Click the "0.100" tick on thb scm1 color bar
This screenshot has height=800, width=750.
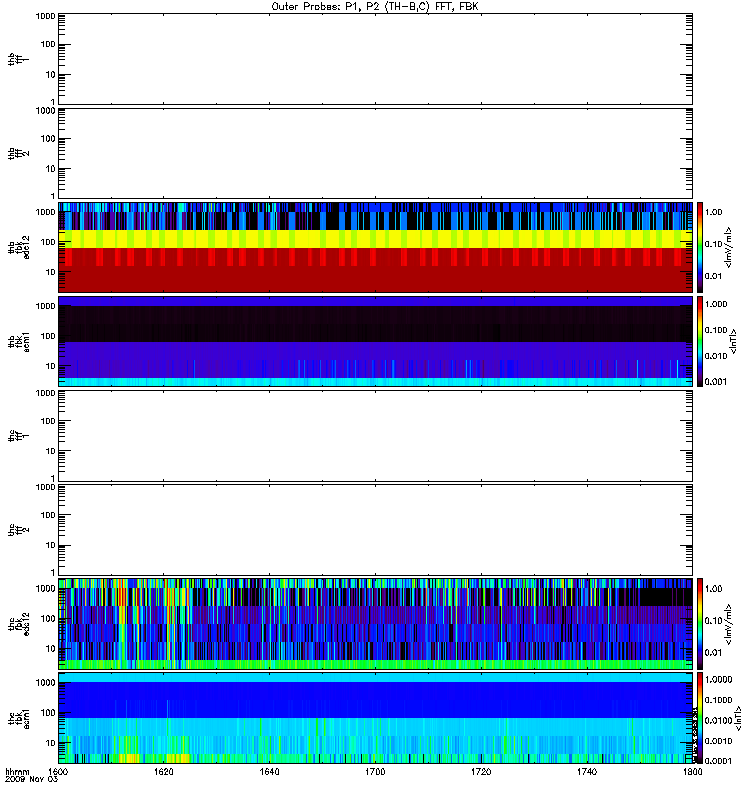pos(716,330)
